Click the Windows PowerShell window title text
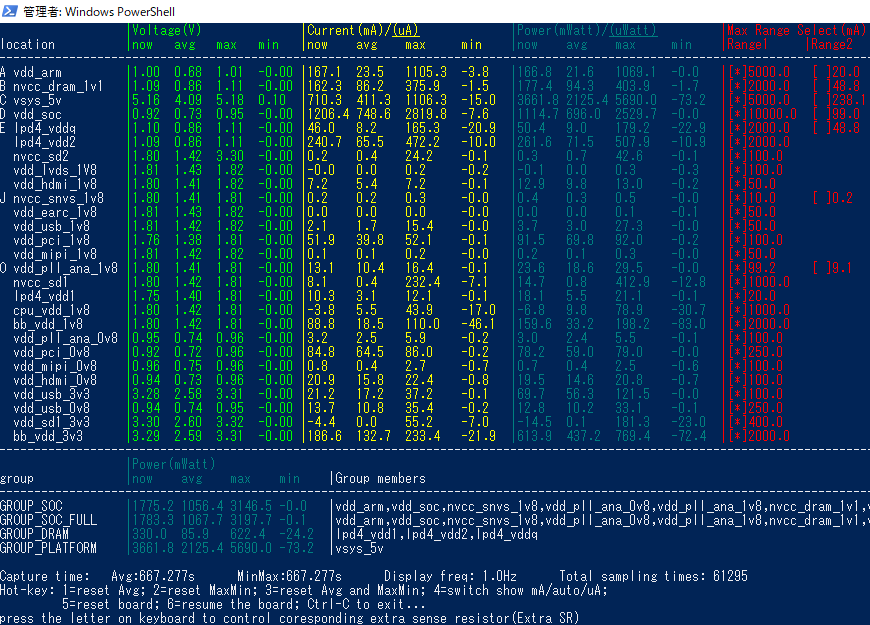The width and height of the screenshot is (870, 625). tap(104, 10)
